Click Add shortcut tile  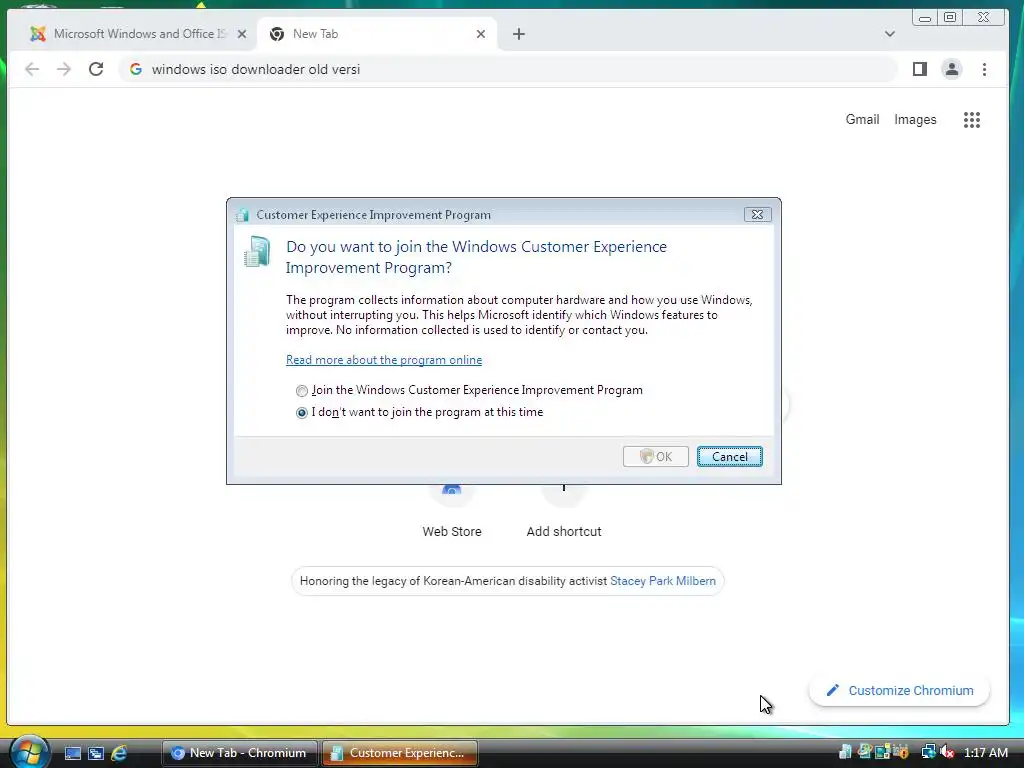[564, 516]
